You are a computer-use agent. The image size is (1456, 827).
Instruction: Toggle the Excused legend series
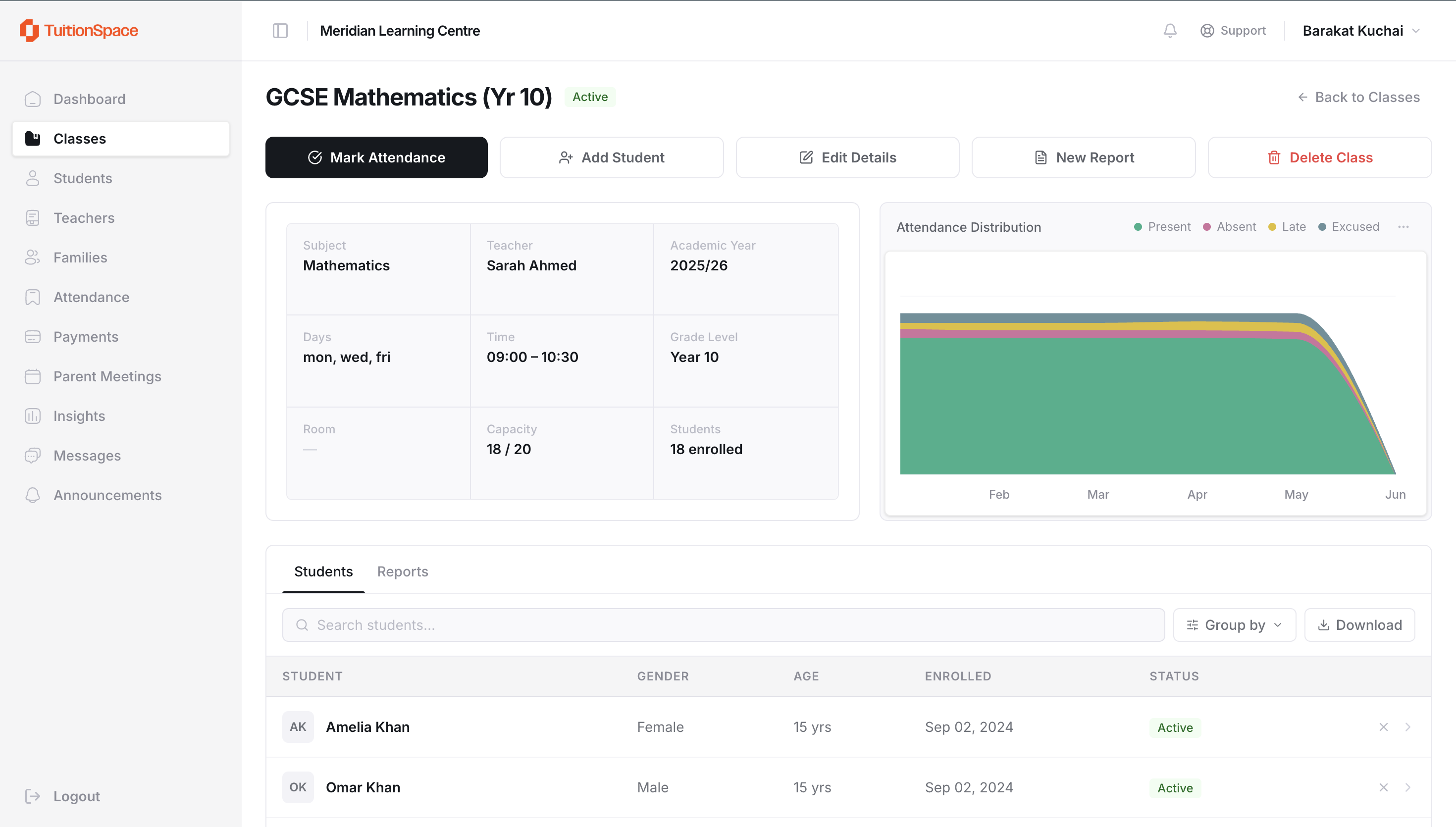point(1348,227)
